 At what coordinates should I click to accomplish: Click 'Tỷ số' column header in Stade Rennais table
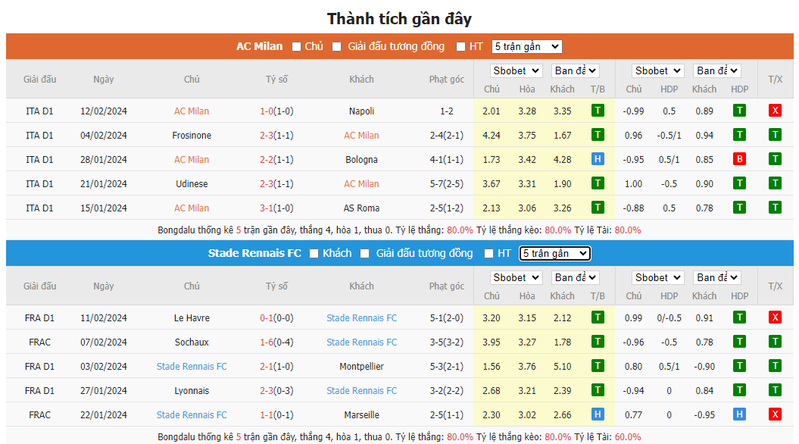pos(277,286)
